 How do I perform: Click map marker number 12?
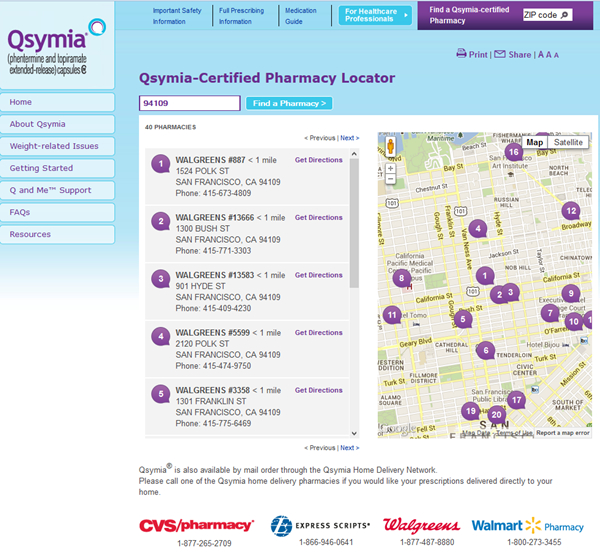click(570, 211)
